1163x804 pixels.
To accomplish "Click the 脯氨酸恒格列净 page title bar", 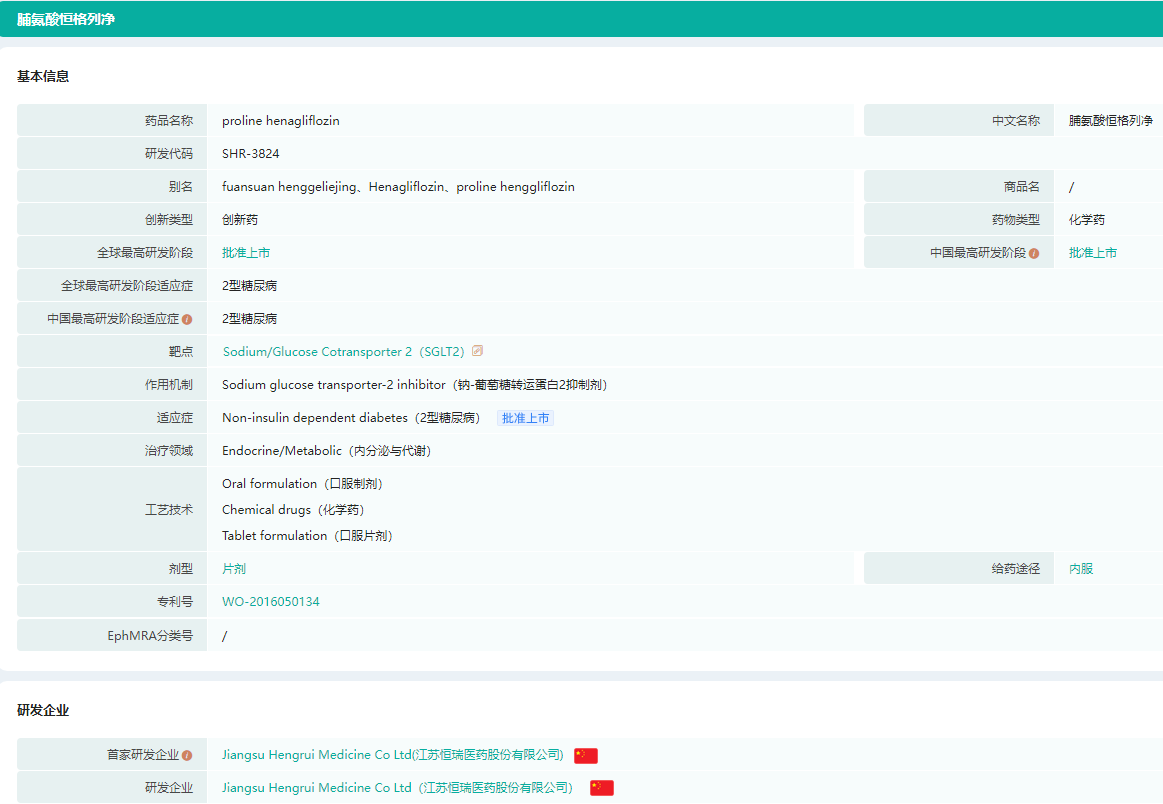I will click(66, 19).
